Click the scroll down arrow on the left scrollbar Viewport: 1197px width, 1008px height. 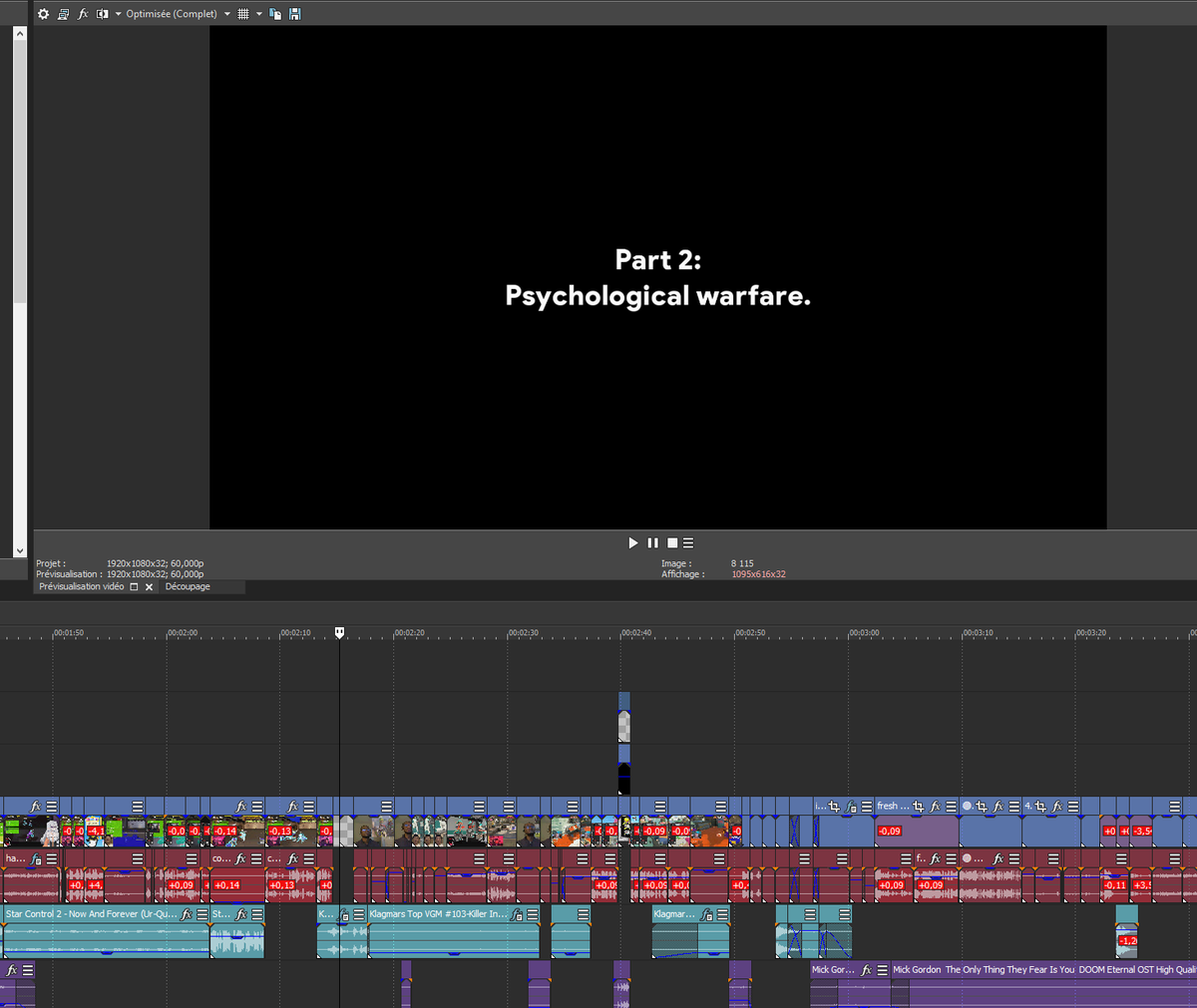pyautogui.click(x=19, y=550)
